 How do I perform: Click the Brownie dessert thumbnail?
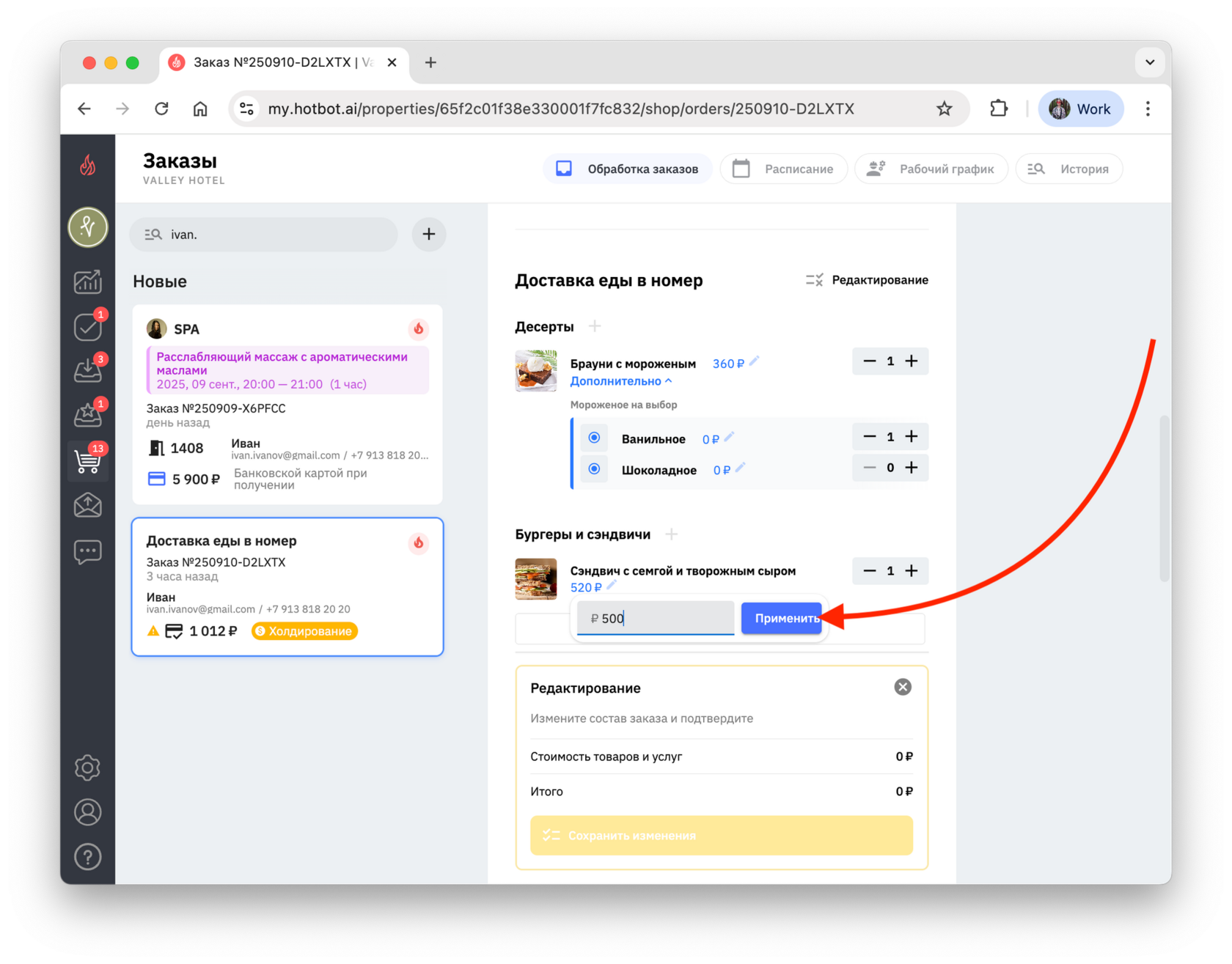[536, 370]
